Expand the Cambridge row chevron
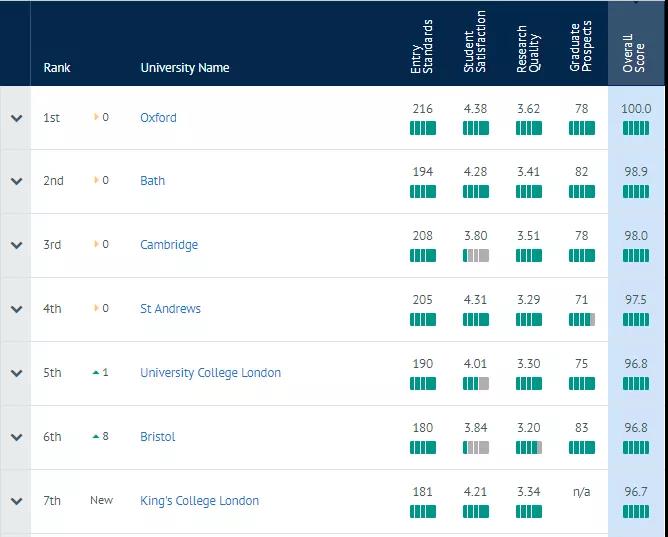668x537 pixels. (x=16, y=245)
